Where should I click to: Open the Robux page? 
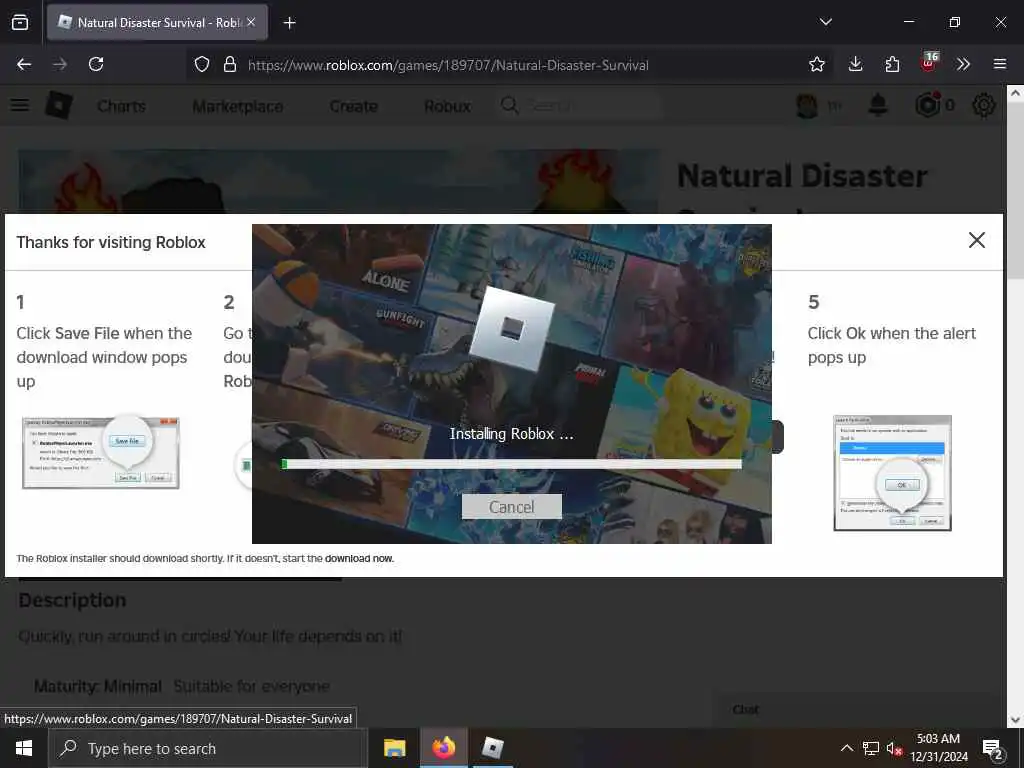447,106
